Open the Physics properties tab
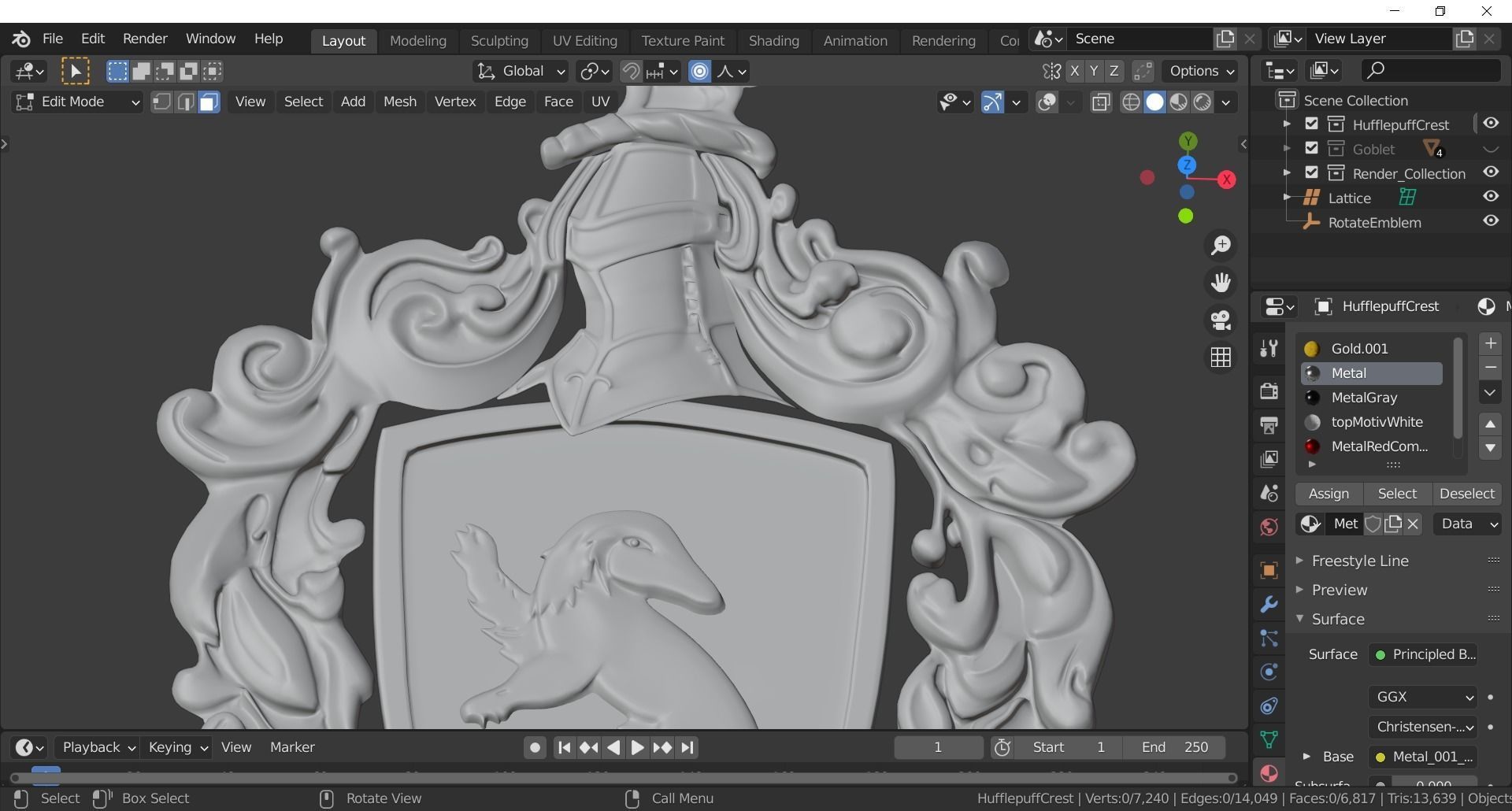The image size is (1512, 811). point(1268,672)
